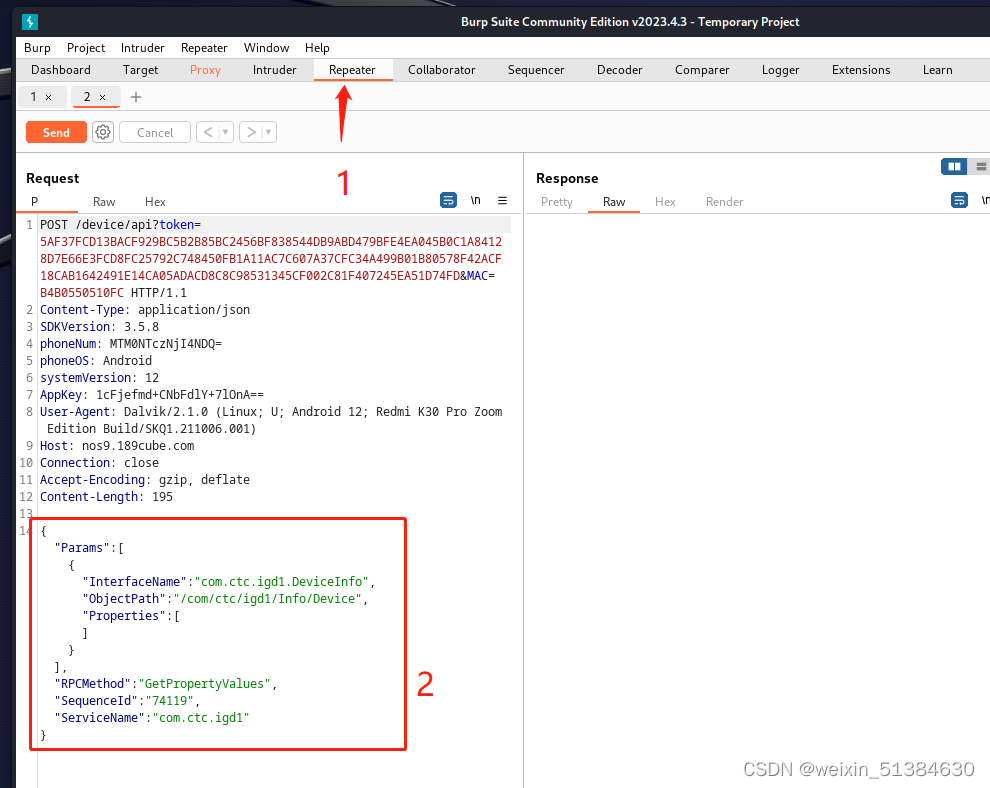The height and width of the screenshot is (788, 990).
Task: Switch to Repeater tab 1
Action: pos(33,97)
